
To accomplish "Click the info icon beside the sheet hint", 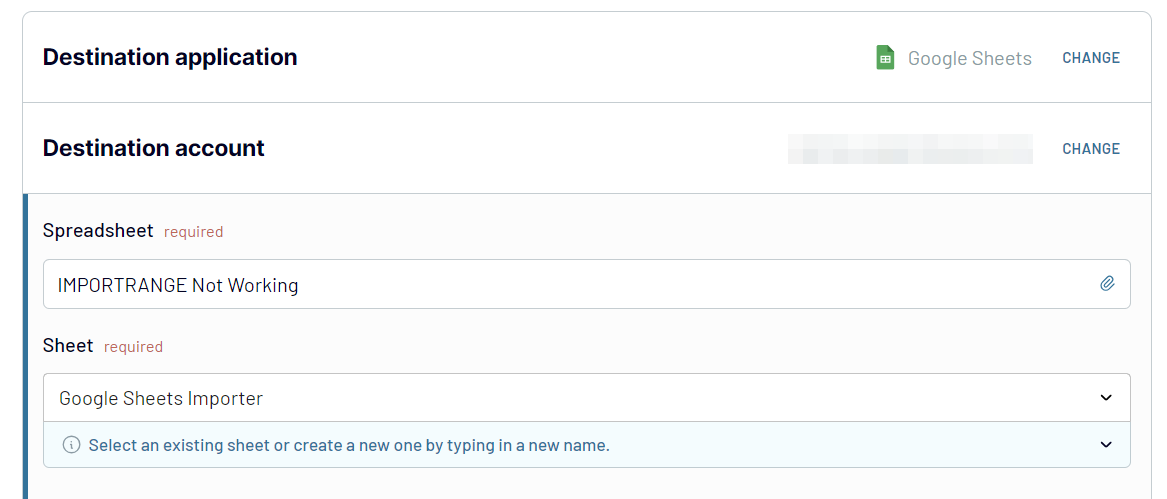I will [71, 445].
